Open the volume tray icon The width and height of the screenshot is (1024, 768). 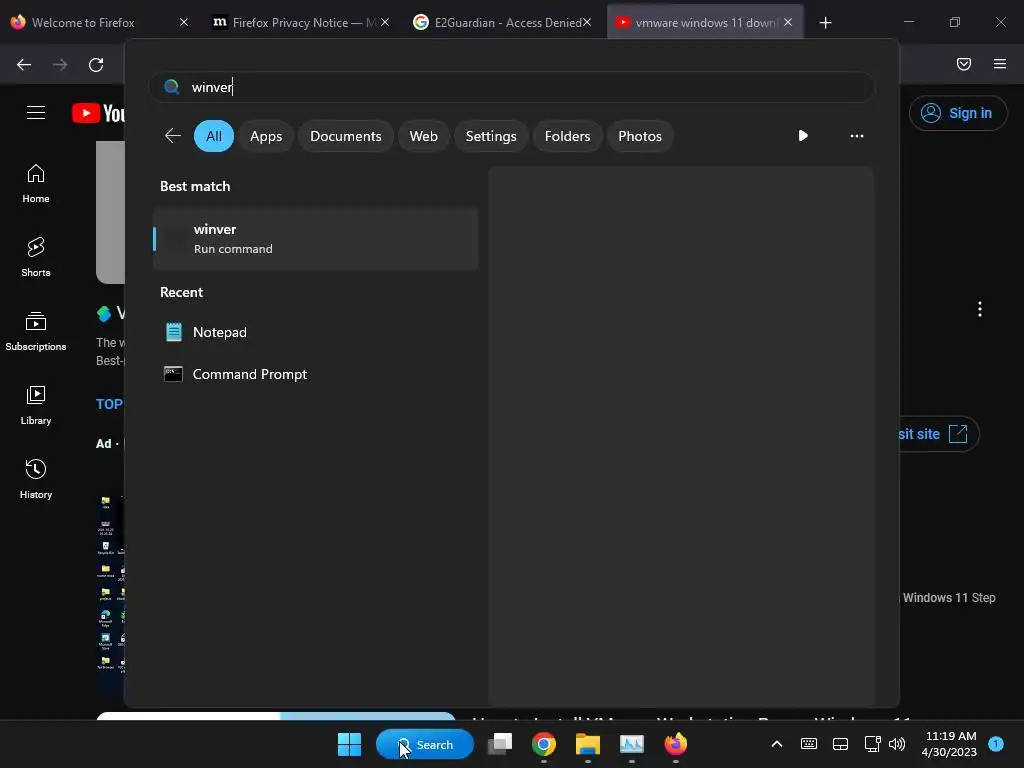(897, 744)
